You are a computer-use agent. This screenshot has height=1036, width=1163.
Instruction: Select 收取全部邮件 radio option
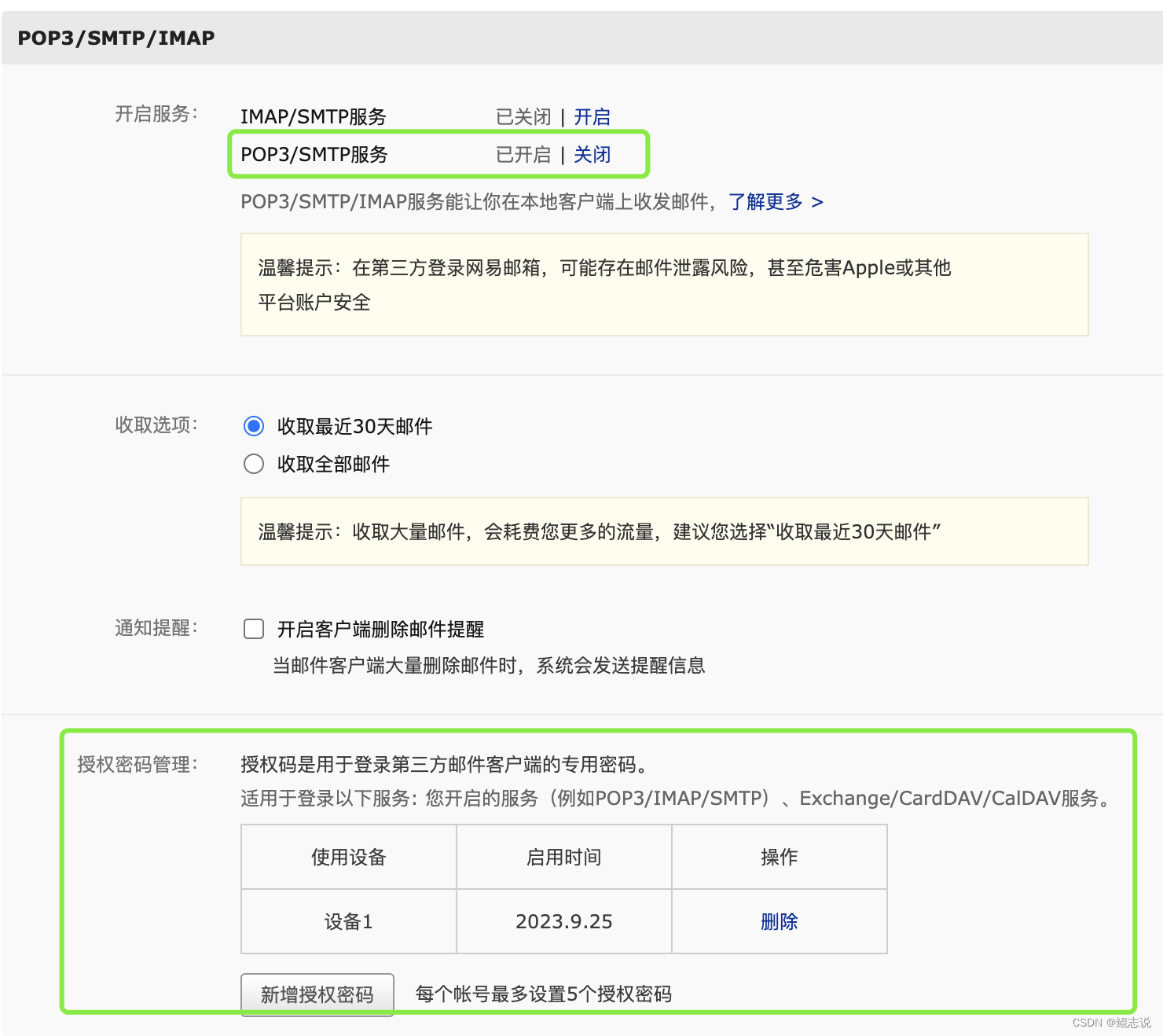pyautogui.click(x=254, y=464)
